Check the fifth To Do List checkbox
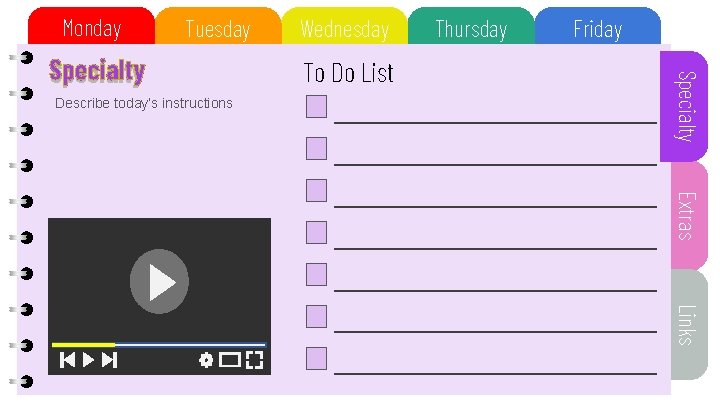720x405 pixels. pos(316,274)
